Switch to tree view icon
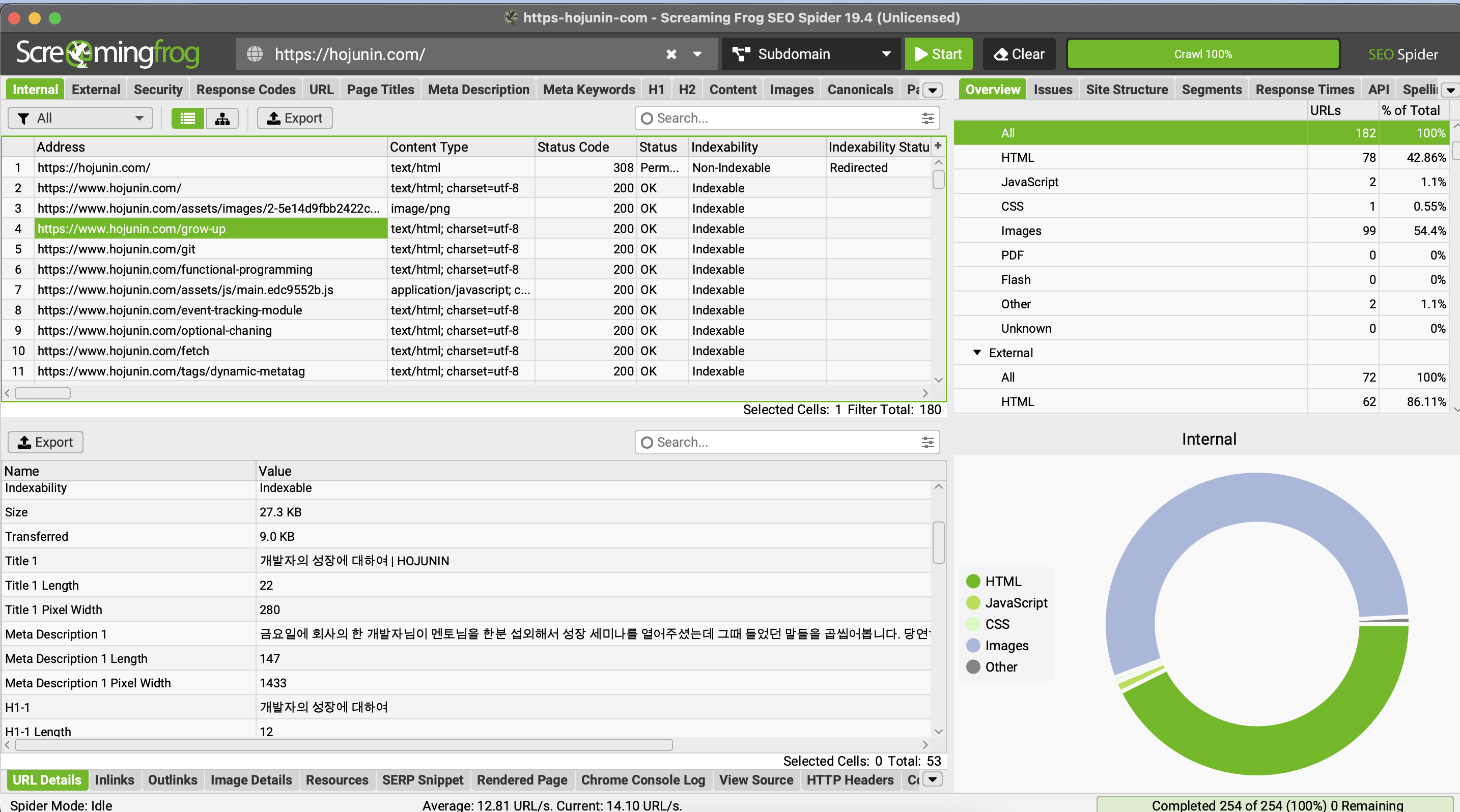 [x=222, y=118]
